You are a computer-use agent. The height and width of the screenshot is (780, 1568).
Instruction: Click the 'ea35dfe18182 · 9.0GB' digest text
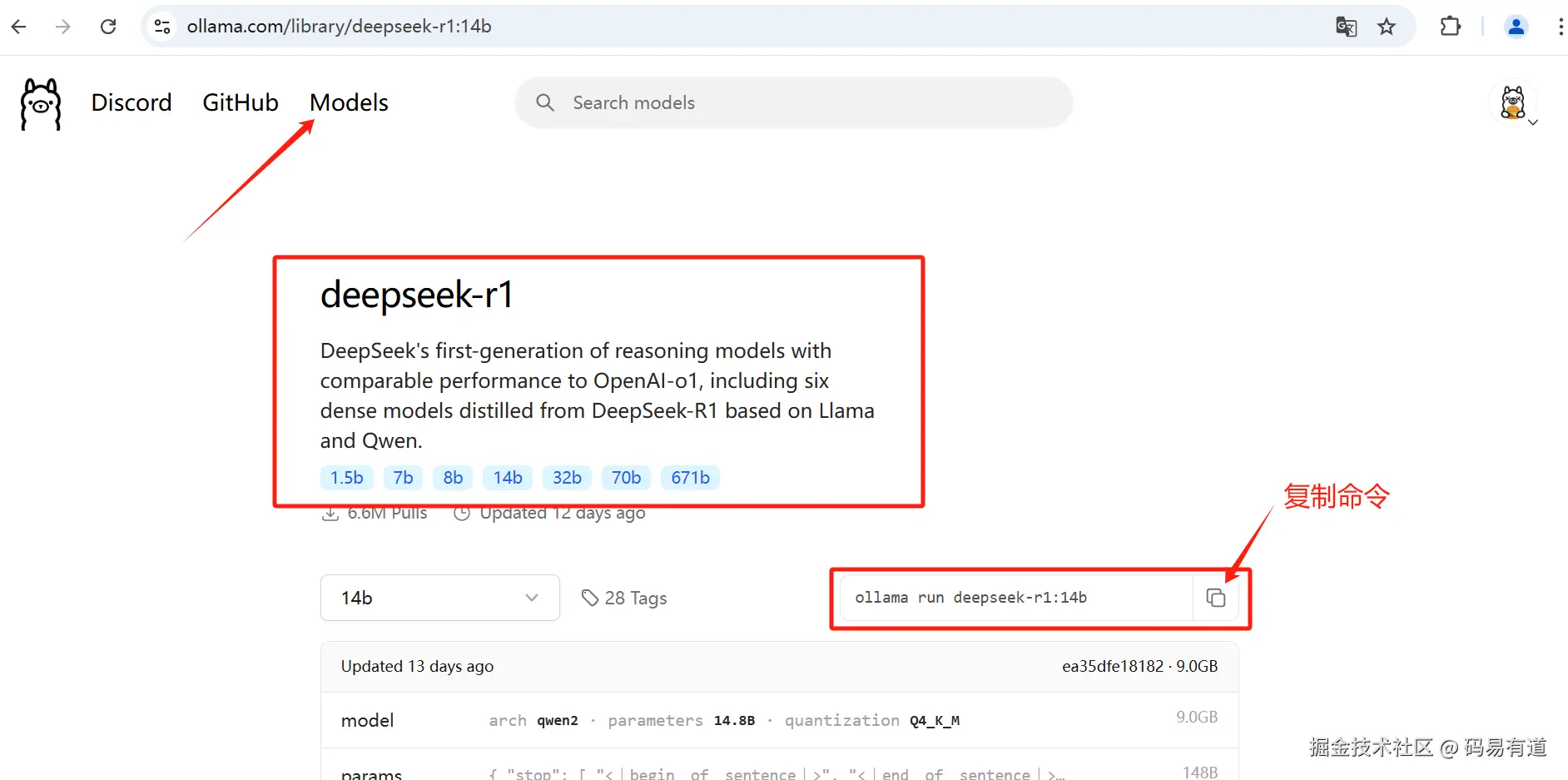point(1139,666)
